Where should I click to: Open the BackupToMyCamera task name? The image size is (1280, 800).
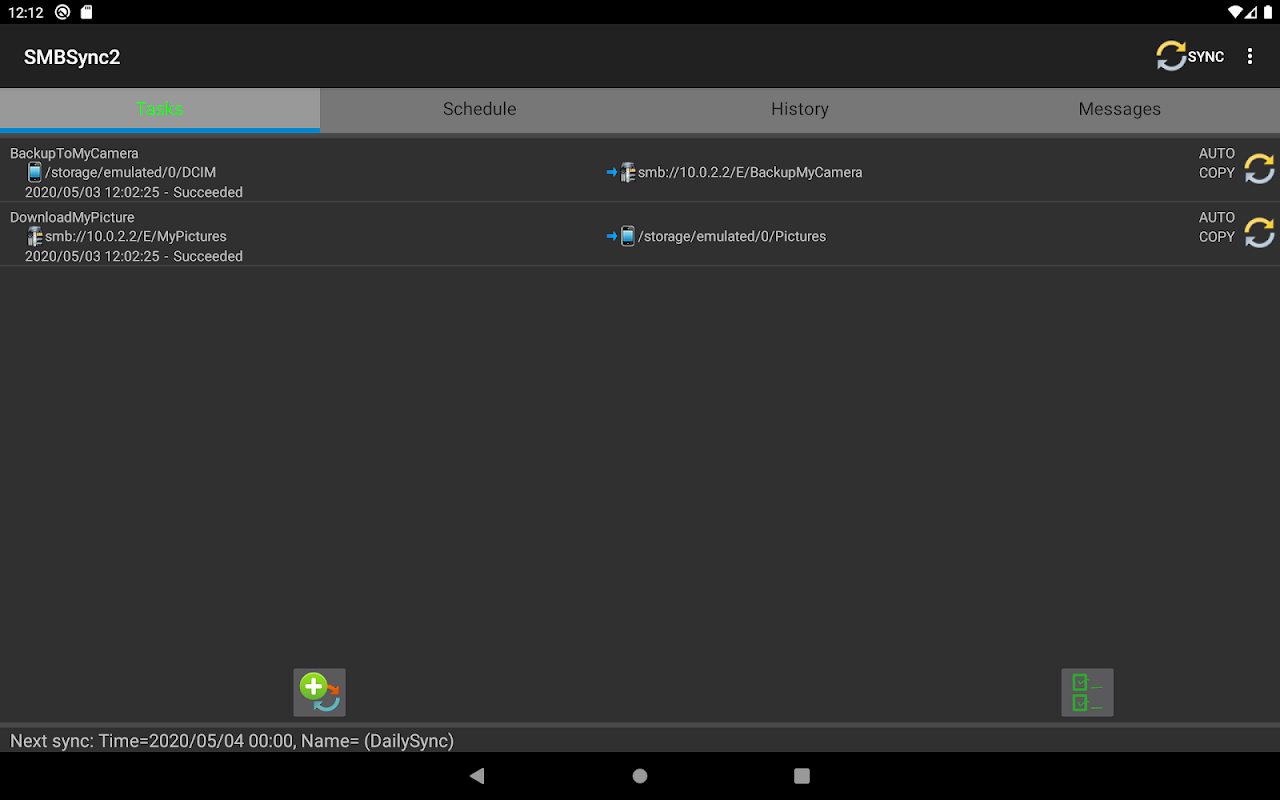point(74,153)
